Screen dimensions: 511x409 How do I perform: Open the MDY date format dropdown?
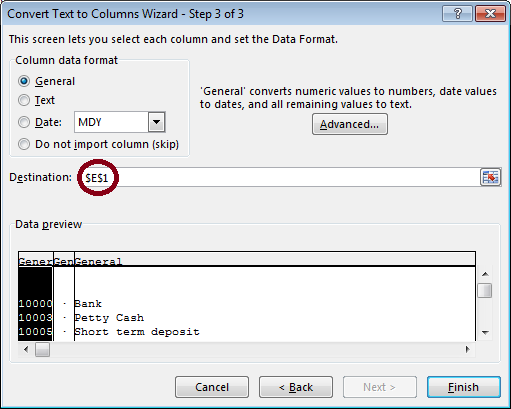pos(156,122)
